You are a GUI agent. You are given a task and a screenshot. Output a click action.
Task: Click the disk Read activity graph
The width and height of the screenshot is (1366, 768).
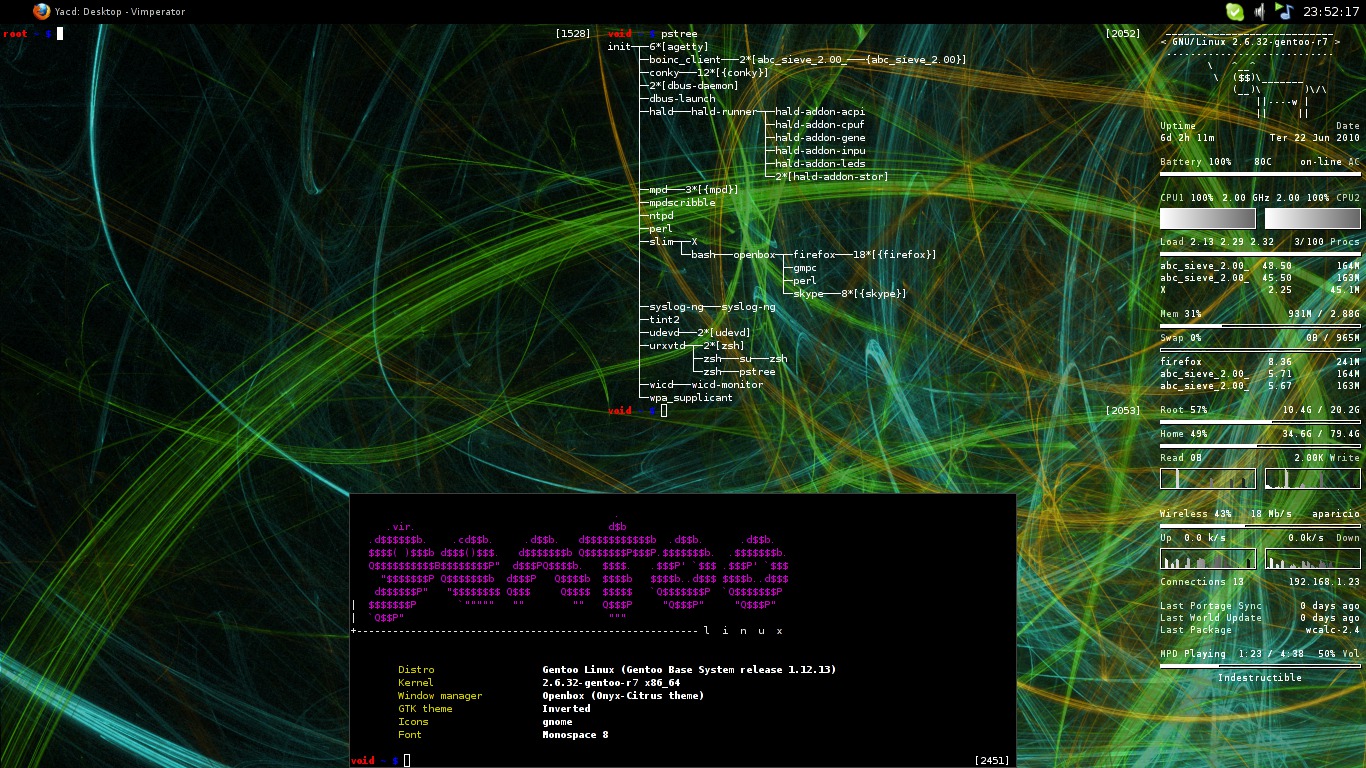tap(1207, 478)
